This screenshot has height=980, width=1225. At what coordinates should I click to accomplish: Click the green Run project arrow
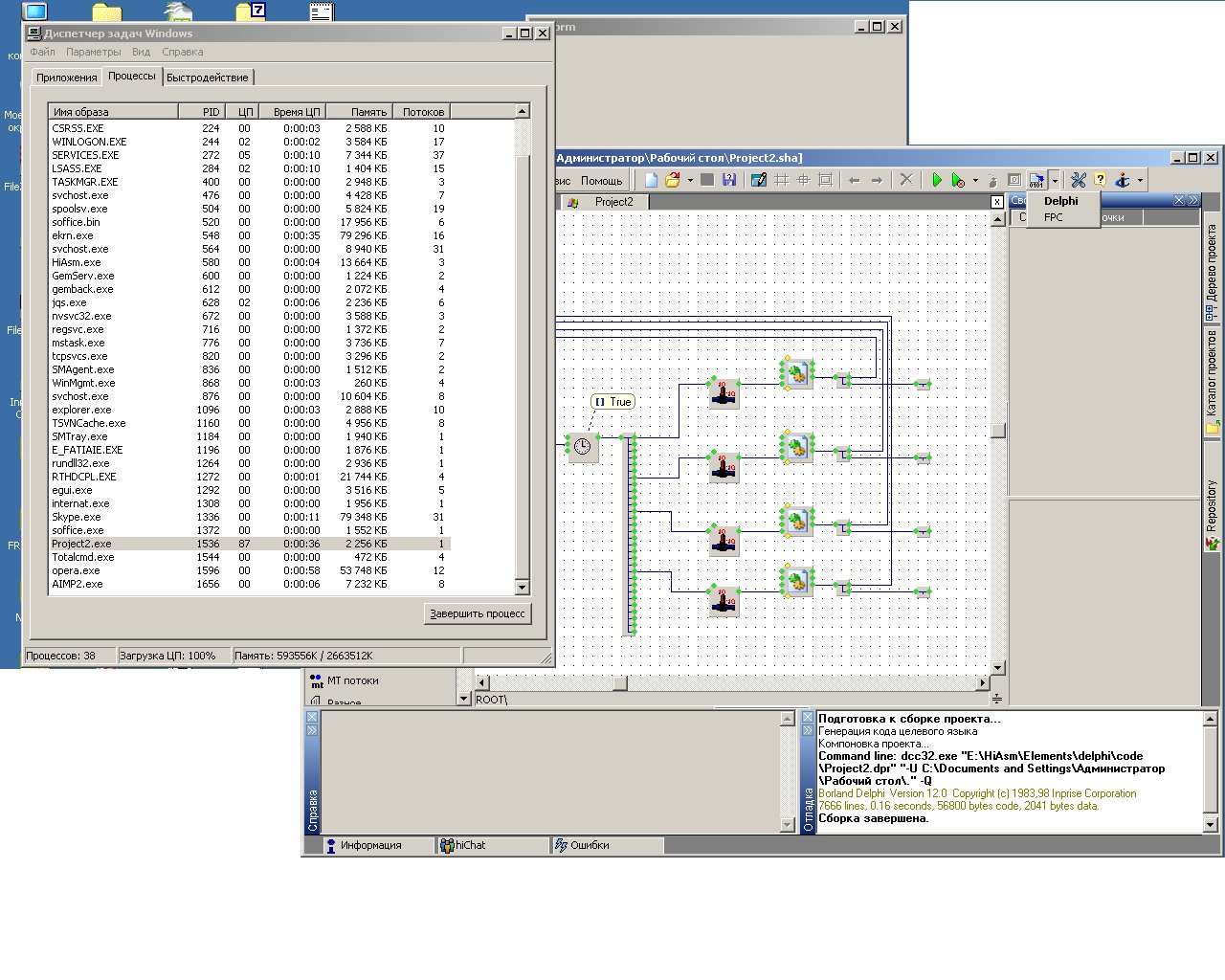pos(937,180)
